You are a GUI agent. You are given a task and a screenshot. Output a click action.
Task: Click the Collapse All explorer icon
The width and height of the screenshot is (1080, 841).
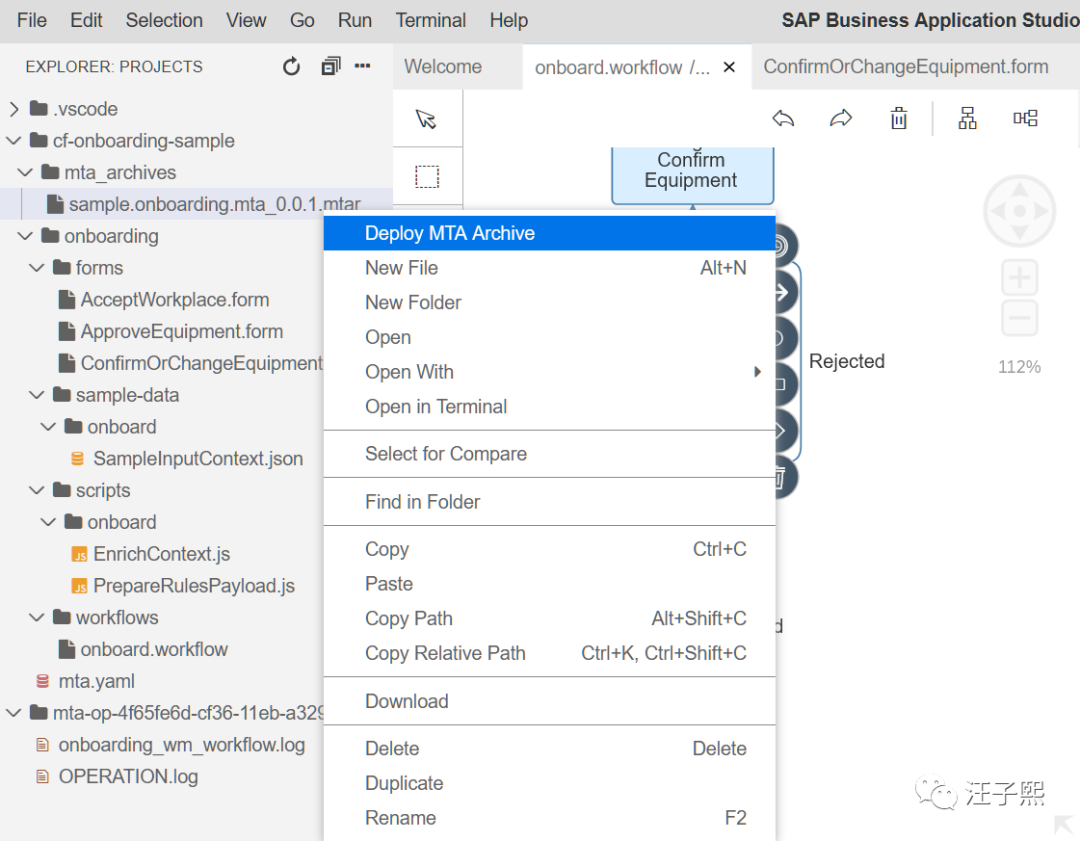click(330, 67)
